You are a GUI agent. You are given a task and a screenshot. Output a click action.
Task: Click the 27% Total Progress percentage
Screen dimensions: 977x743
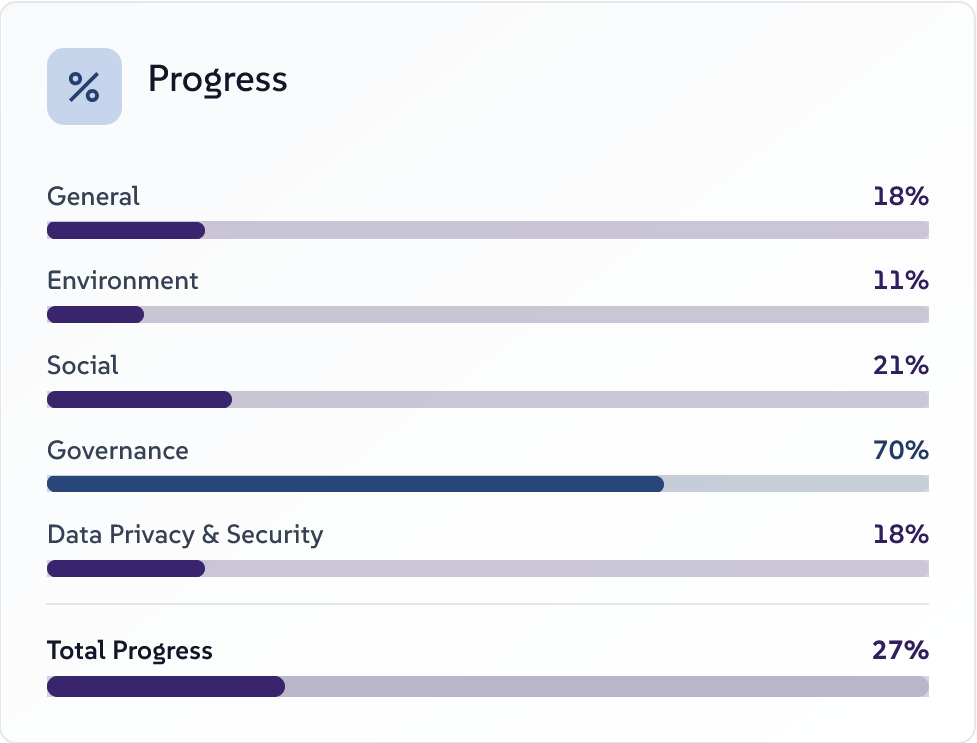coord(901,651)
